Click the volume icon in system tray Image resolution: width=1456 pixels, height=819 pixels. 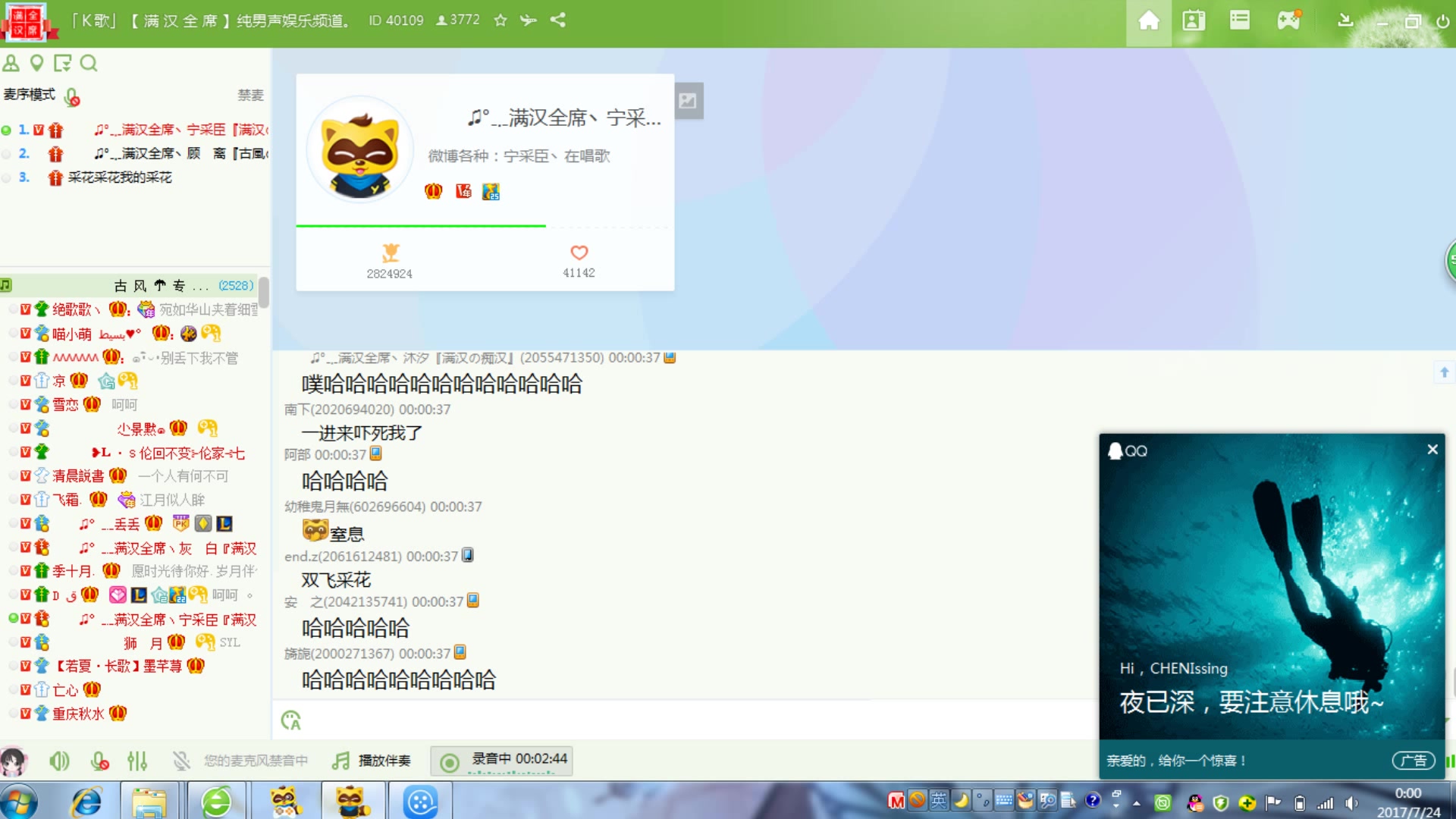click(1351, 803)
